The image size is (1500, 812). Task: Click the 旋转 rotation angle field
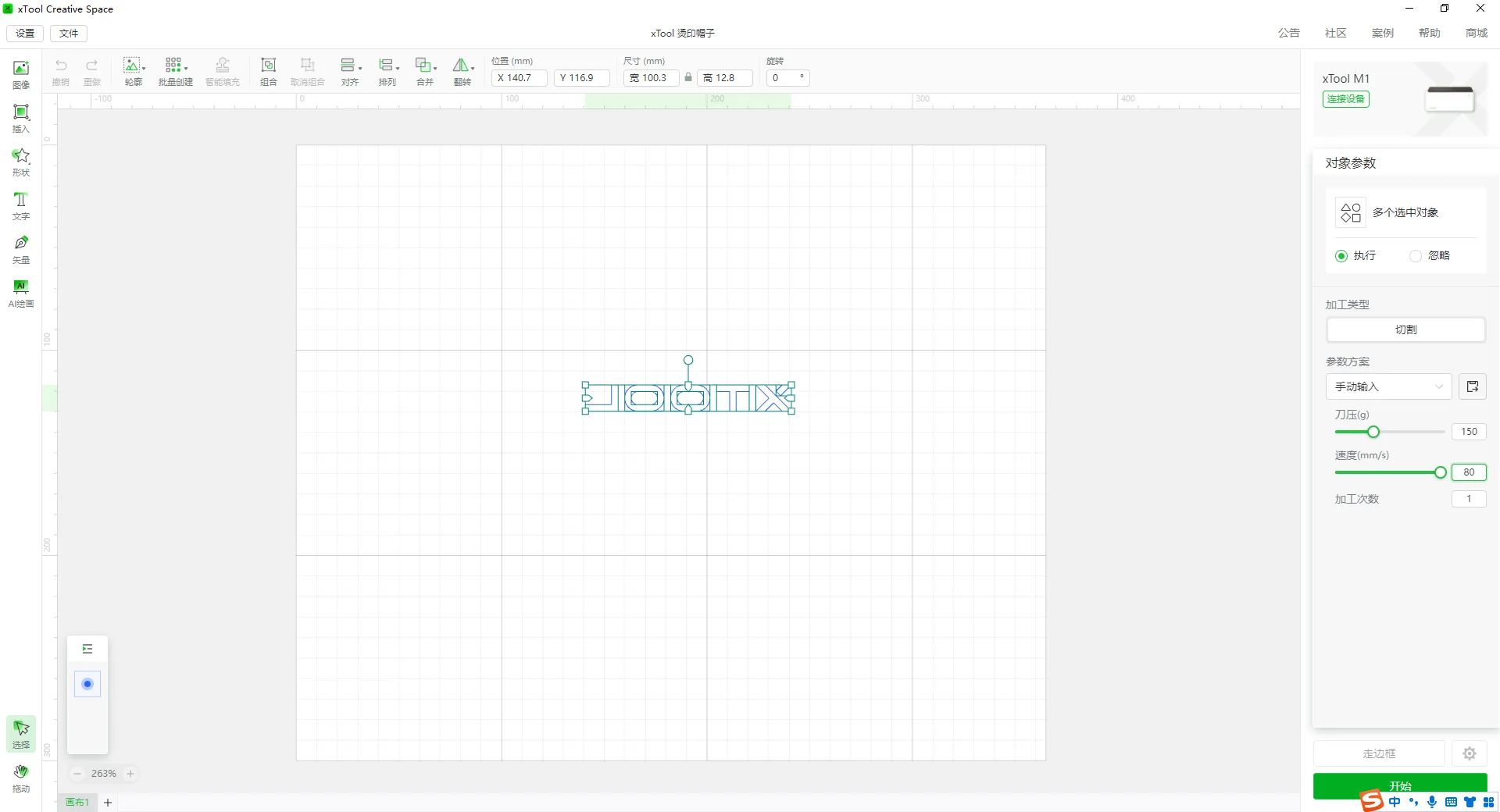787,77
